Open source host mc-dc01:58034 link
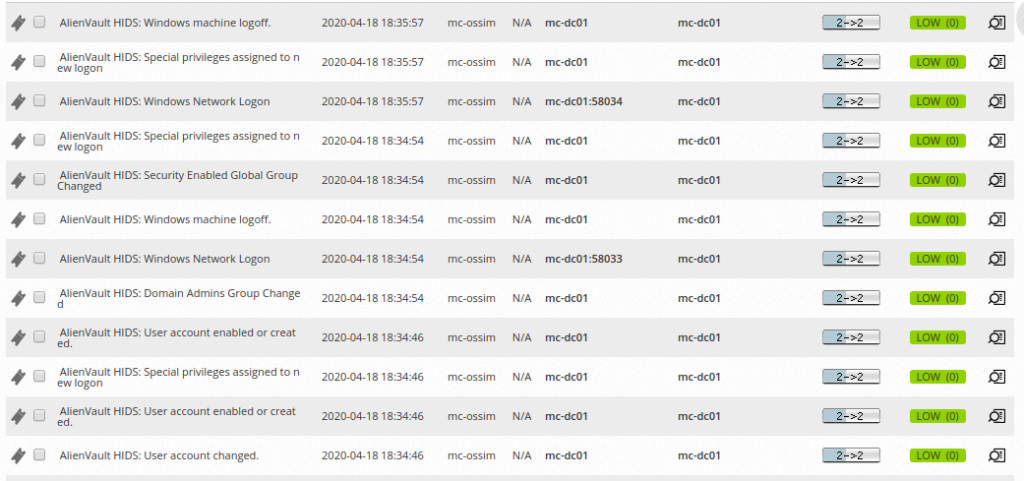Image resolution: width=1024 pixels, height=481 pixels. coord(583,102)
